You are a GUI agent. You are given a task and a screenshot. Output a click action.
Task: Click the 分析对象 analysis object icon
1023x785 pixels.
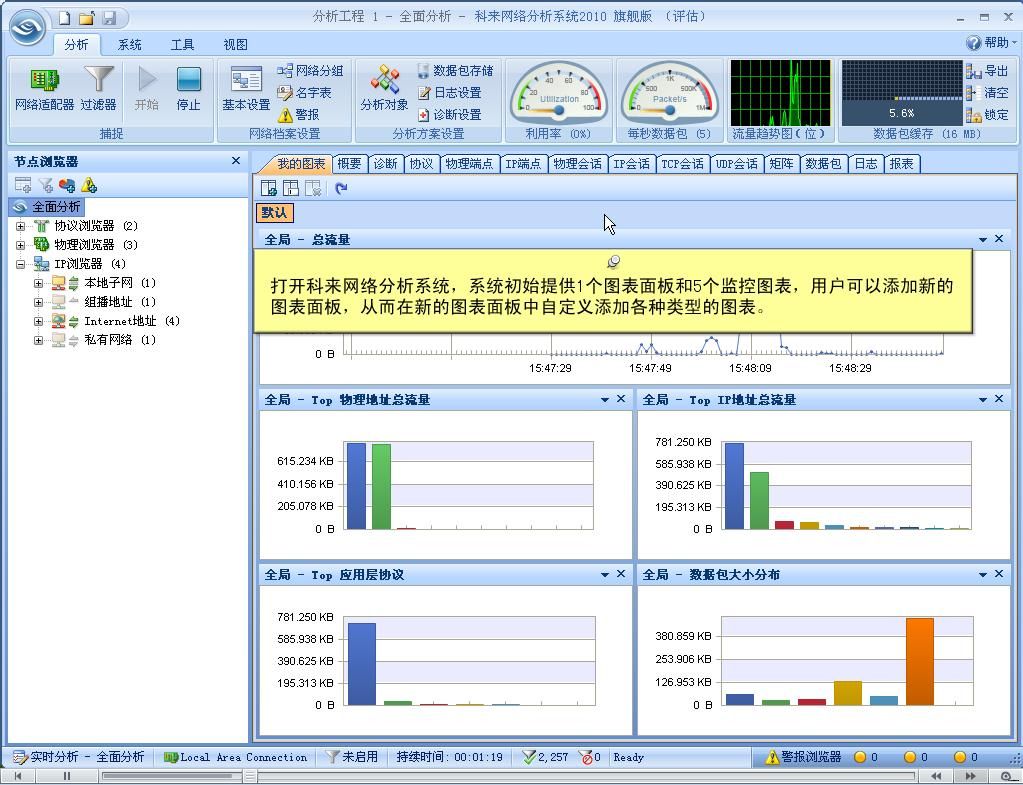pyautogui.click(x=384, y=88)
